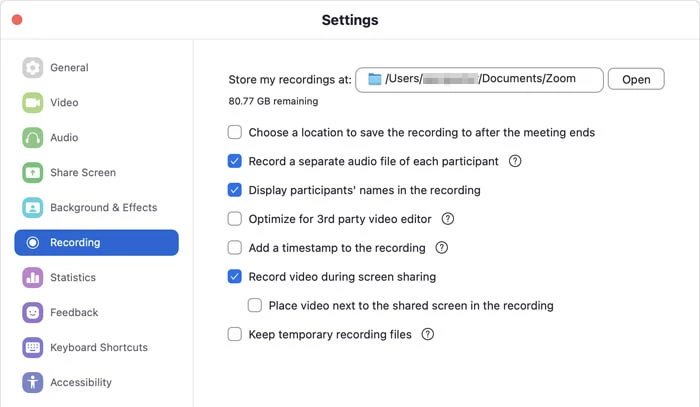The height and width of the screenshot is (407, 700).
Task: Click the recordings storage path field
Action: [479, 79]
